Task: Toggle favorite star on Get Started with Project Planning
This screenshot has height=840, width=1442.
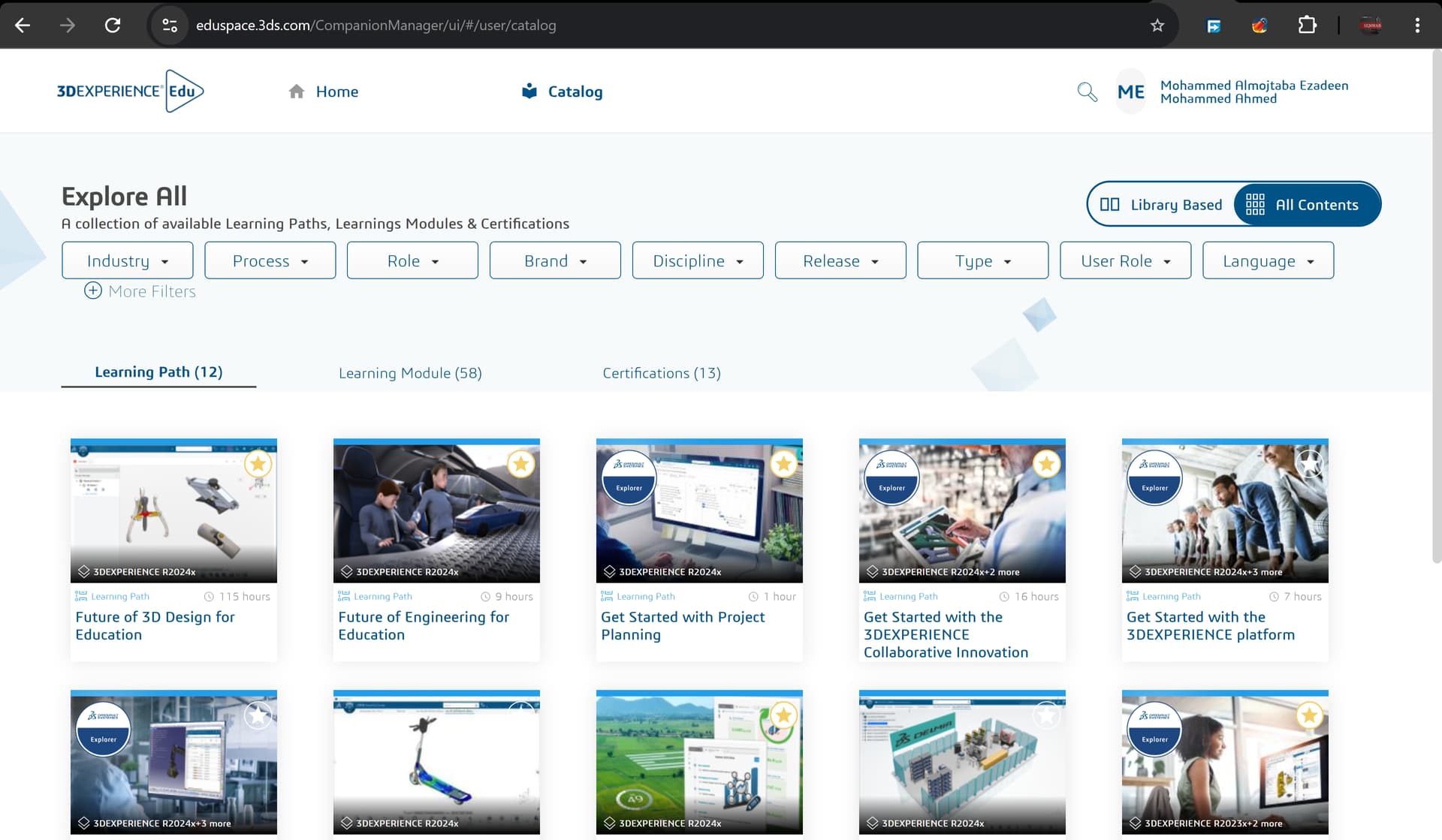Action: [783, 464]
